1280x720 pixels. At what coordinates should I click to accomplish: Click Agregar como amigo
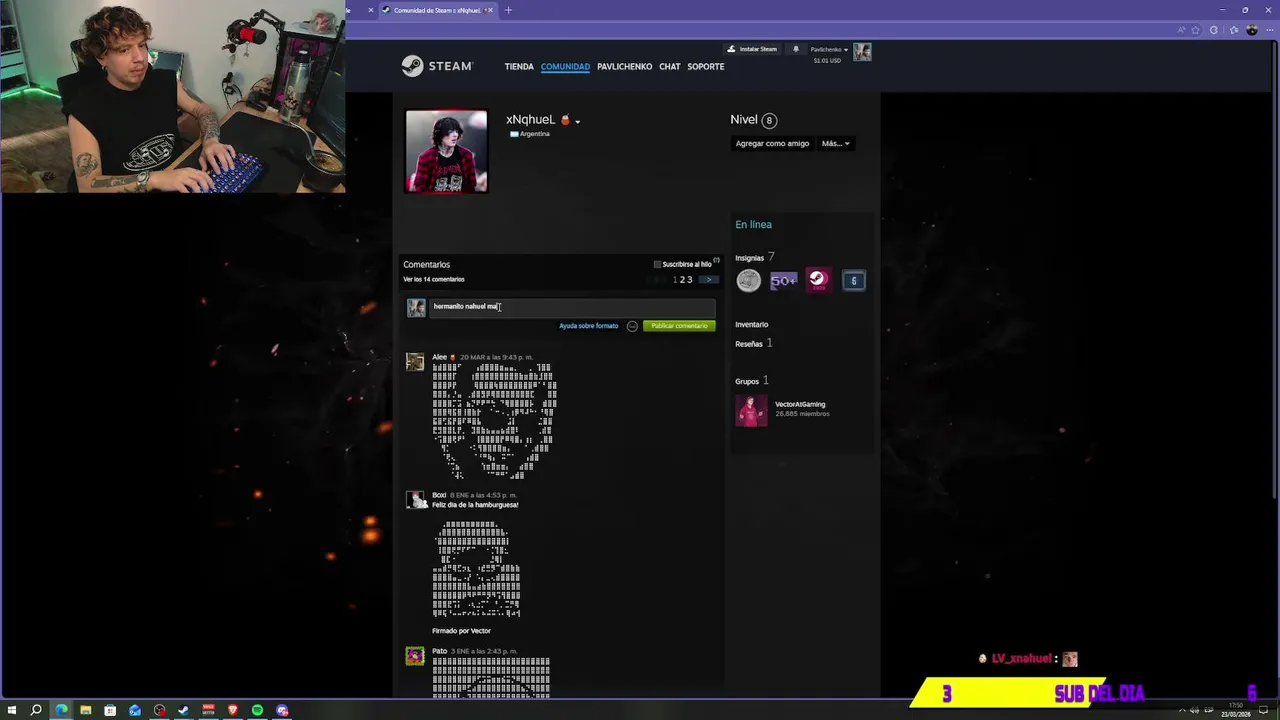point(772,144)
